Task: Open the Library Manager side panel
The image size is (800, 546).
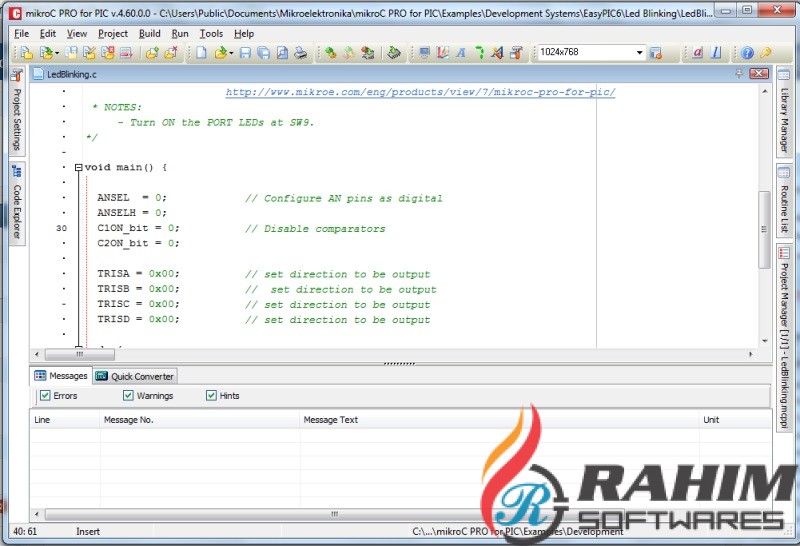Action: 784,111
